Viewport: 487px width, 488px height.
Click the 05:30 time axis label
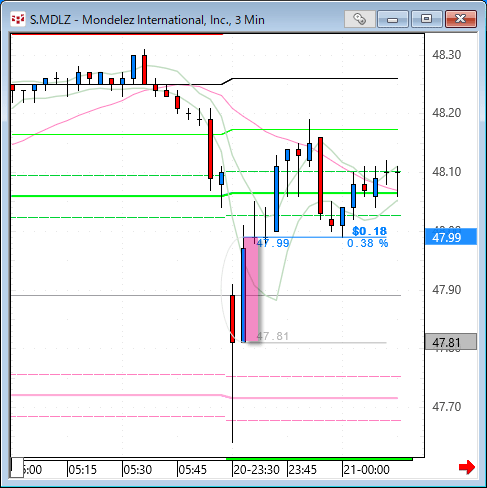tap(138, 470)
